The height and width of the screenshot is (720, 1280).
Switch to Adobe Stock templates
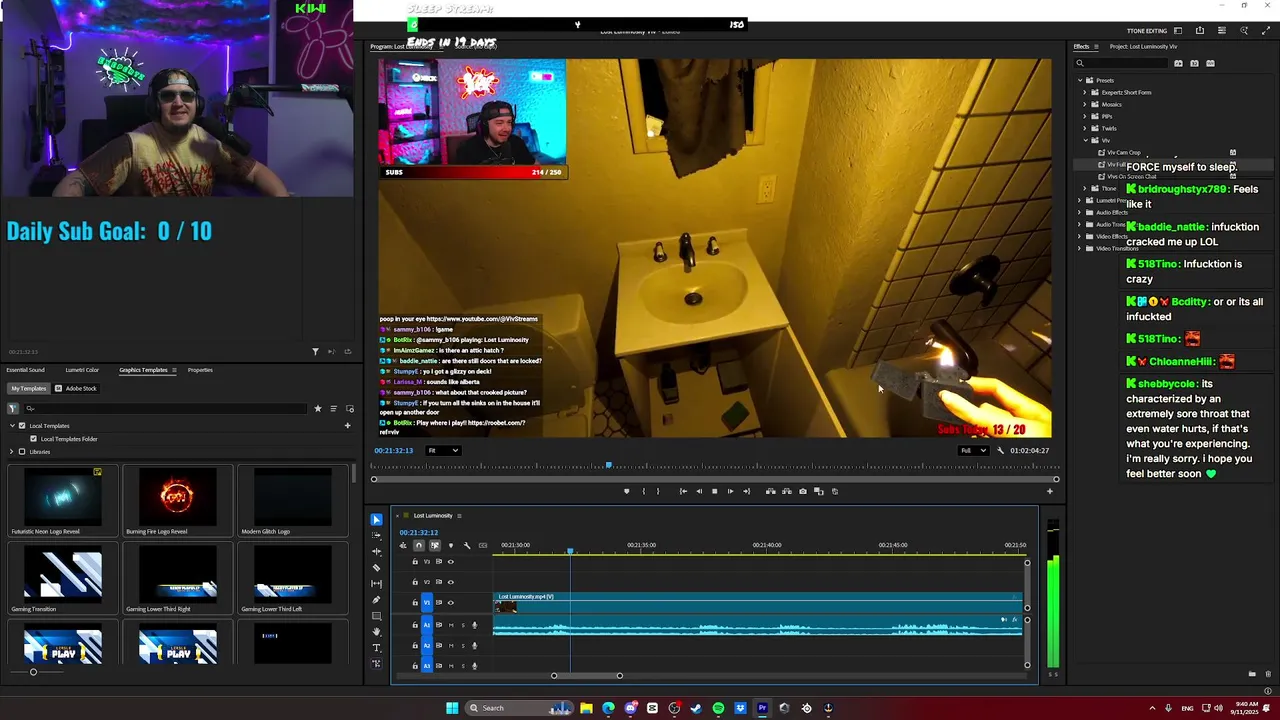point(76,388)
